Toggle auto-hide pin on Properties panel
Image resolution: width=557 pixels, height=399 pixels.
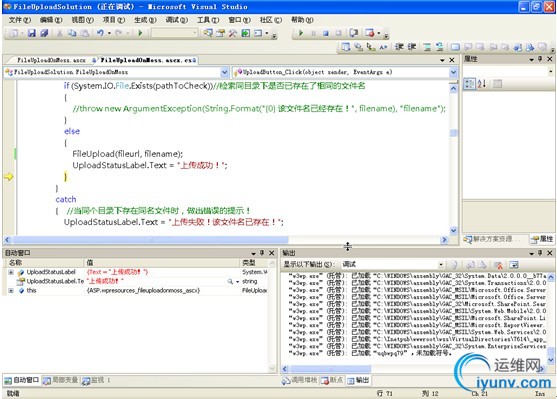tap(540, 59)
